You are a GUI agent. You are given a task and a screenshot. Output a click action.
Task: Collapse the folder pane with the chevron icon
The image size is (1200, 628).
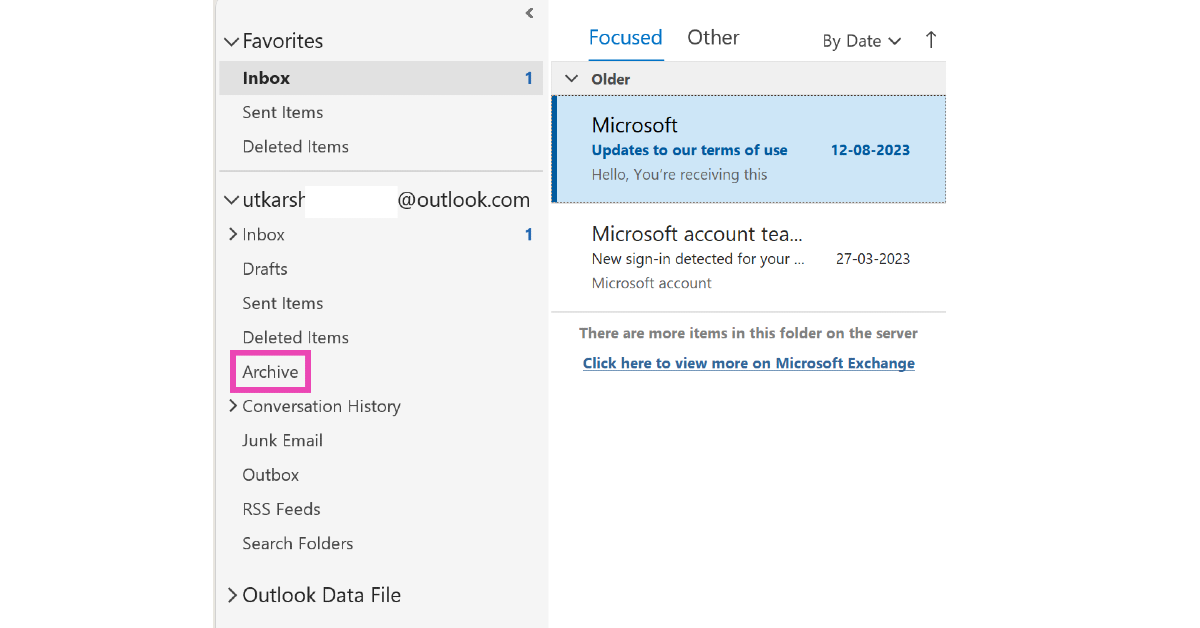coord(529,13)
